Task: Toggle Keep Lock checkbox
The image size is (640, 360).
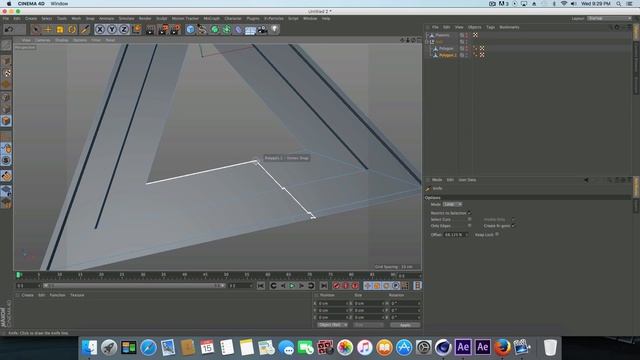Action: click(497, 234)
